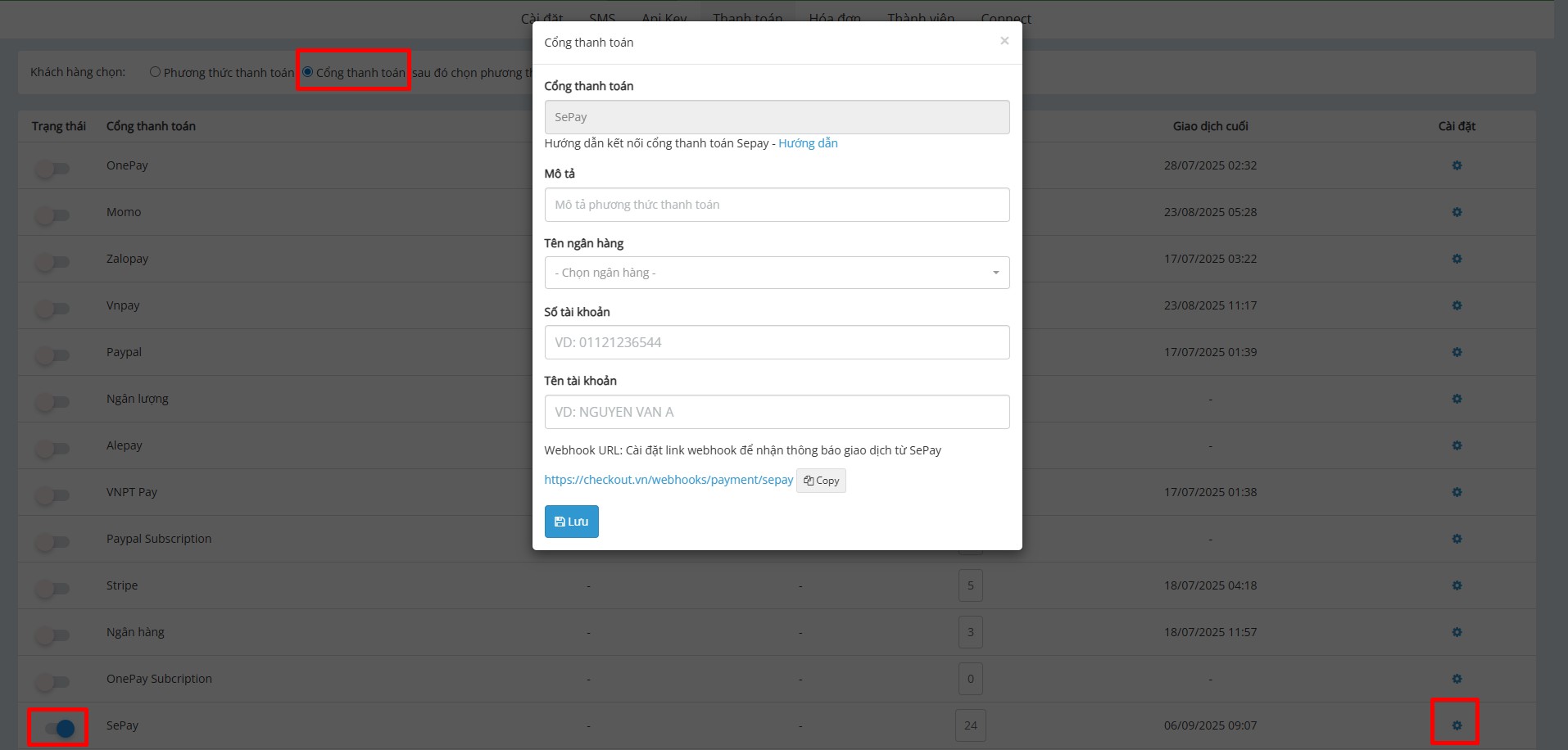
Task: Click the date 23/08/2025 11:17
Action: (1210, 305)
